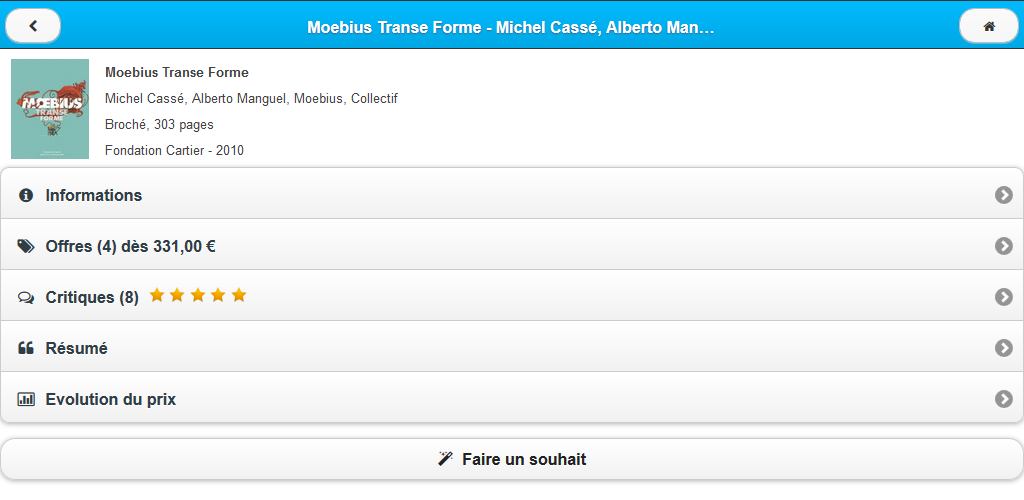Click the Informations info circle icon
Screen dimensions: 1024x500
coord(26,195)
